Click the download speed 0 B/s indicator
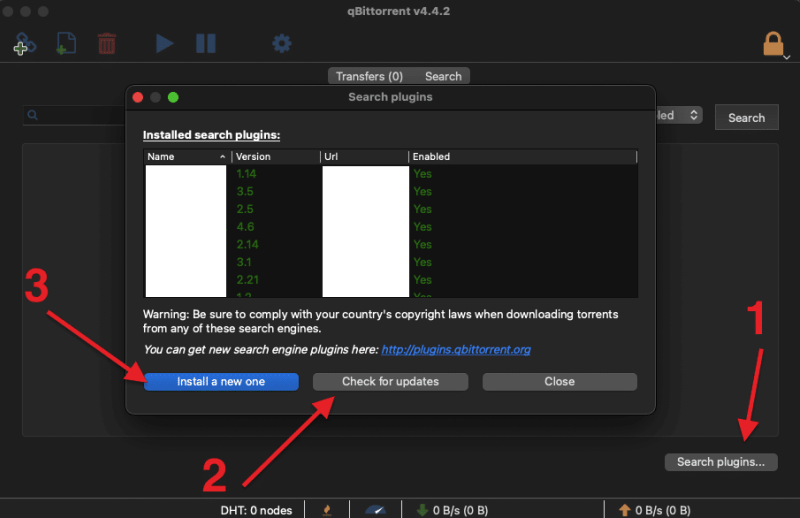 pyautogui.click(x=460, y=510)
